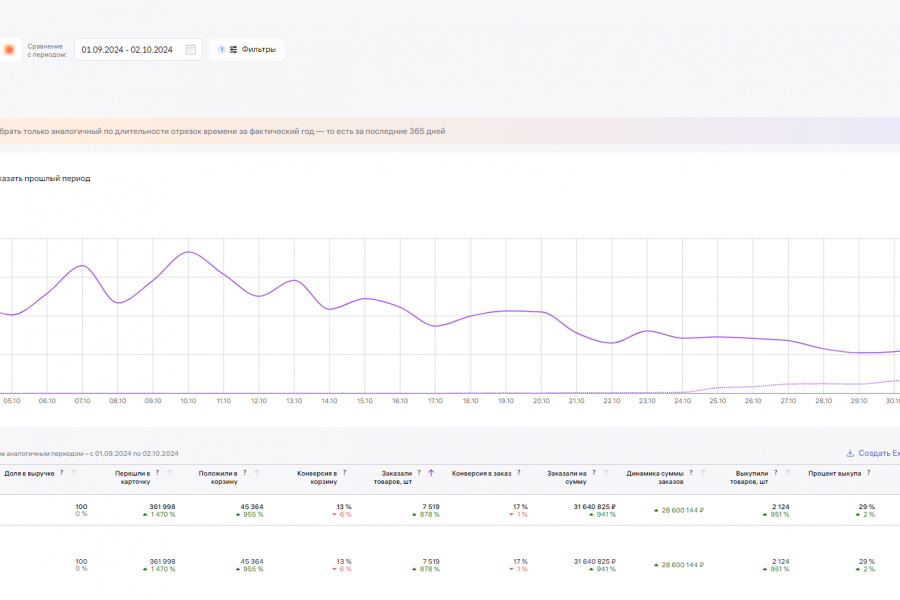The width and height of the screenshot is (900, 600).
Task: Click the help icon beside 'Перешли в карточку'
Action: (159, 472)
